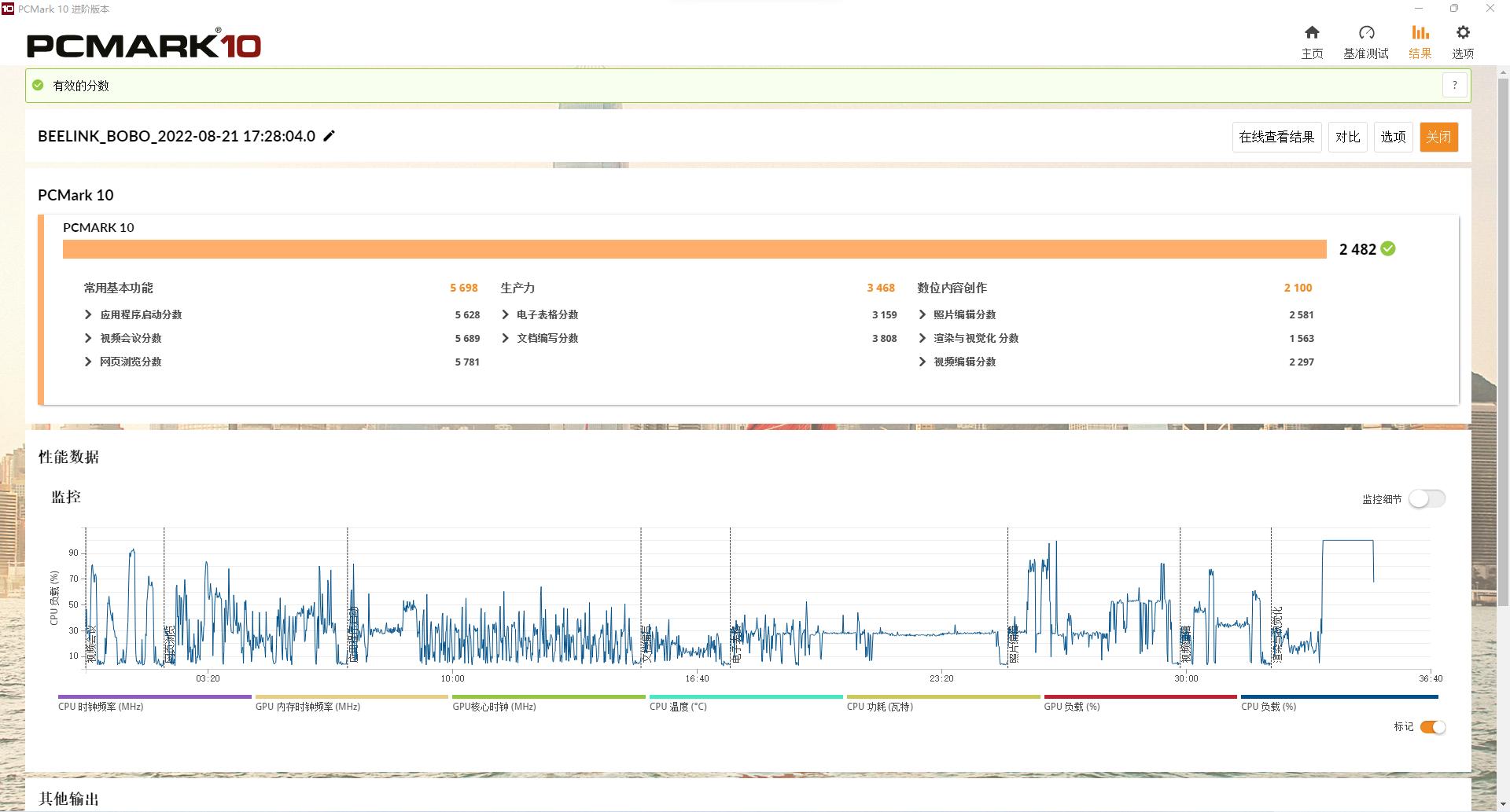Image resolution: width=1510 pixels, height=812 pixels.
Task: Expand 电子表格分数 row
Action: pyautogui.click(x=505, y=314)
